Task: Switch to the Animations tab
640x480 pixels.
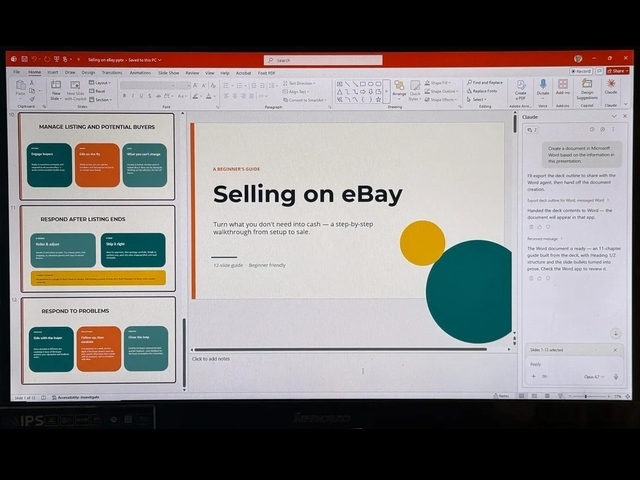Action: [x=140, y=73]
